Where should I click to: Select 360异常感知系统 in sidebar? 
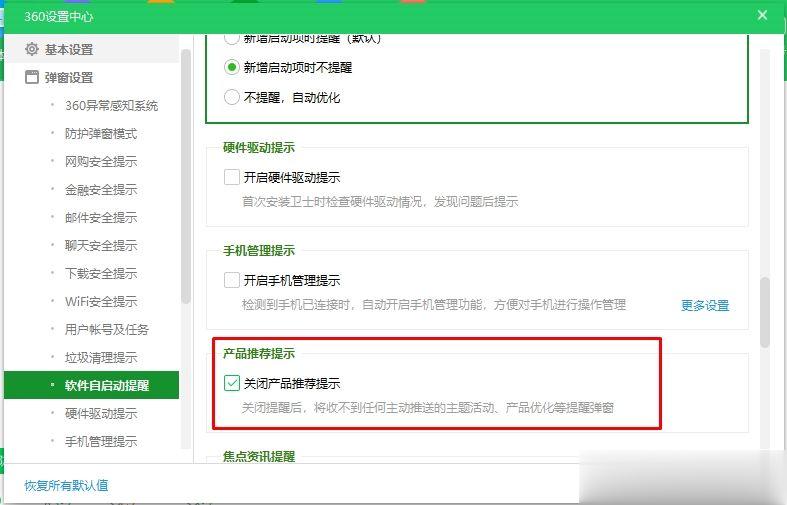coord(111,105)
